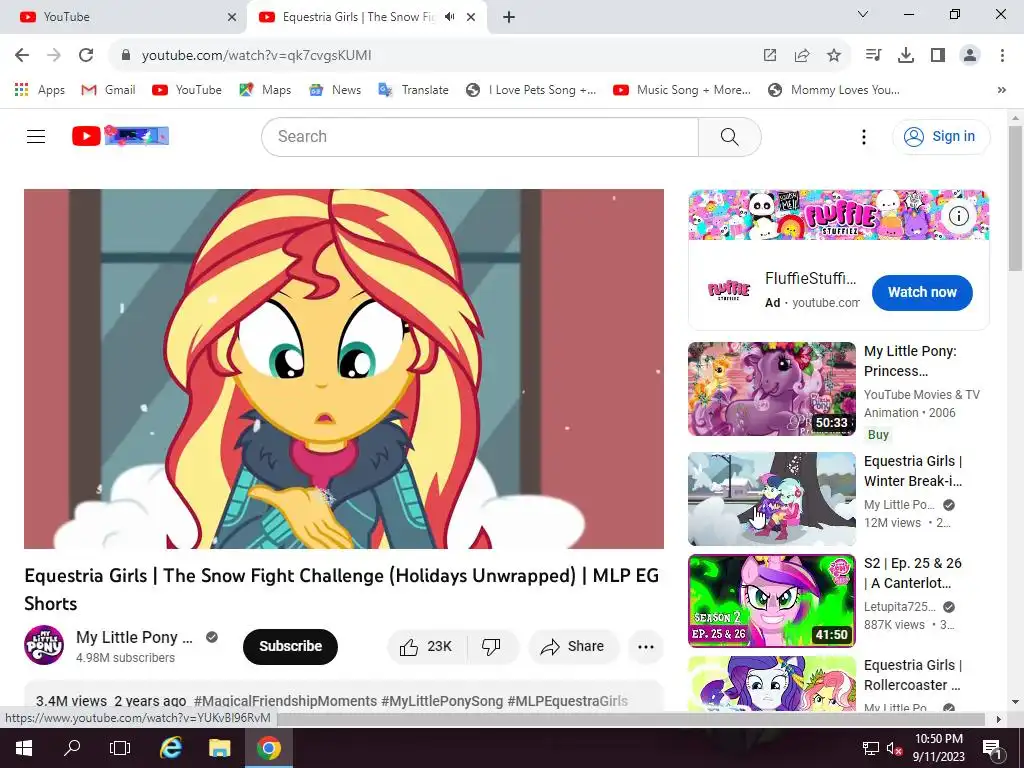Subscribe to My Little Pony channel
This screenshot has width=1024, height=768.
[291, 647]
